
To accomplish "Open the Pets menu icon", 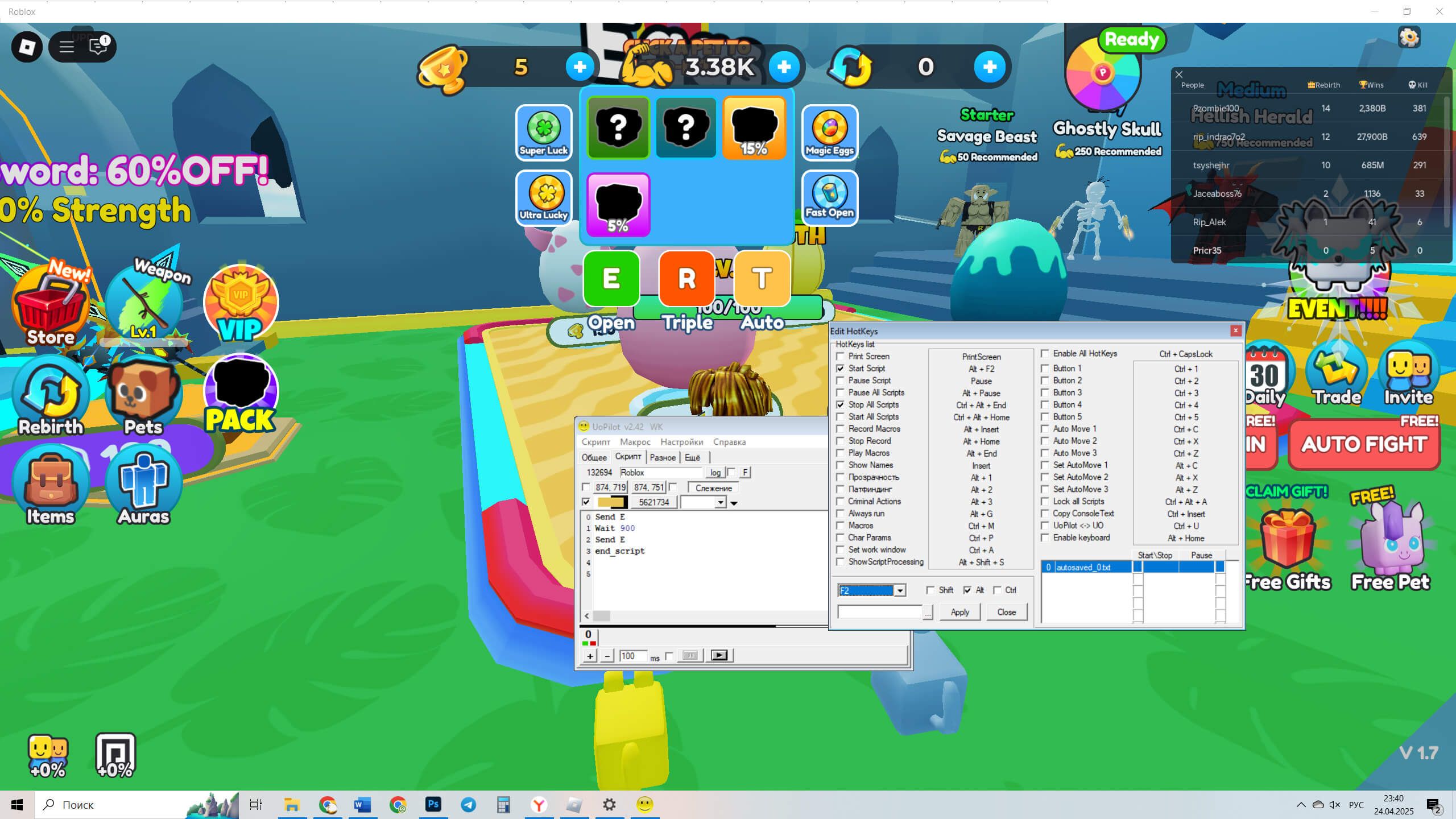I will tap(143, 395).
